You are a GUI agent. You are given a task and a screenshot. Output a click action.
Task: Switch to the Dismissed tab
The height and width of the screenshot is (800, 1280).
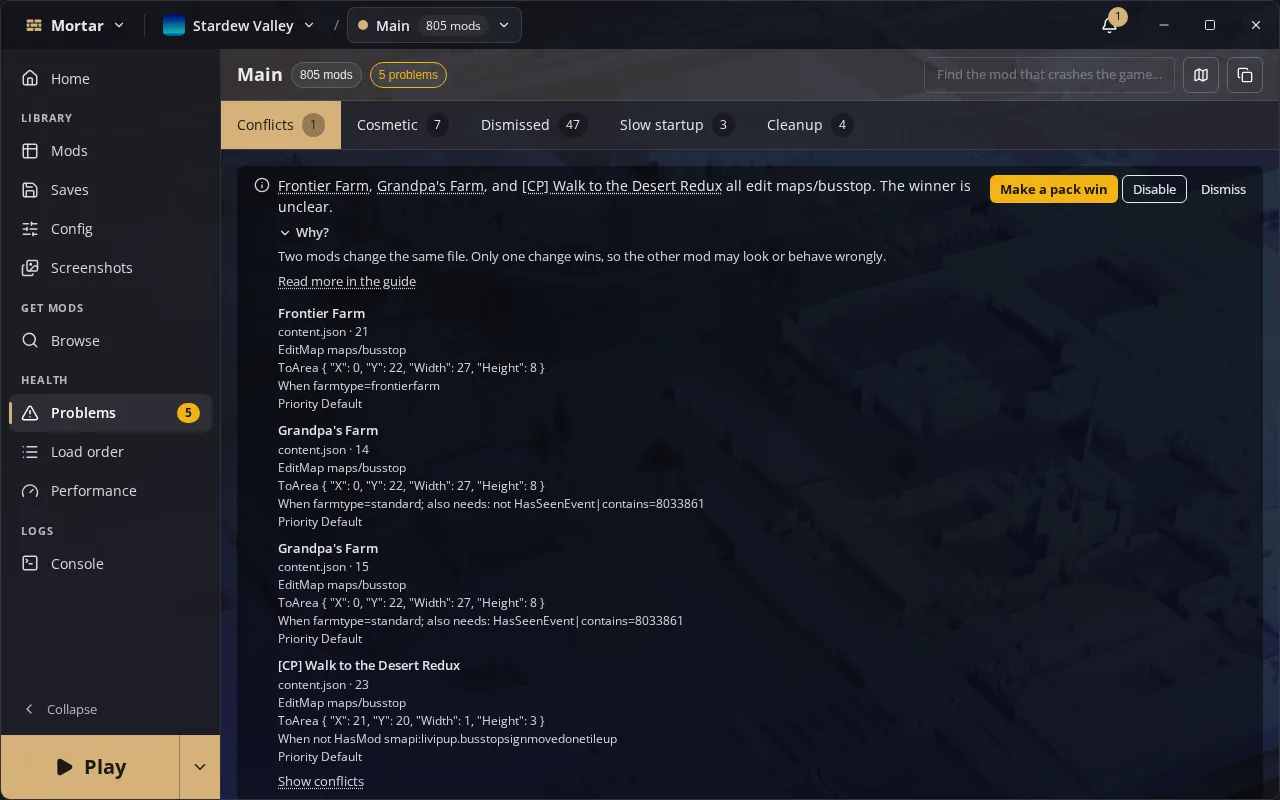coord(533,125)
